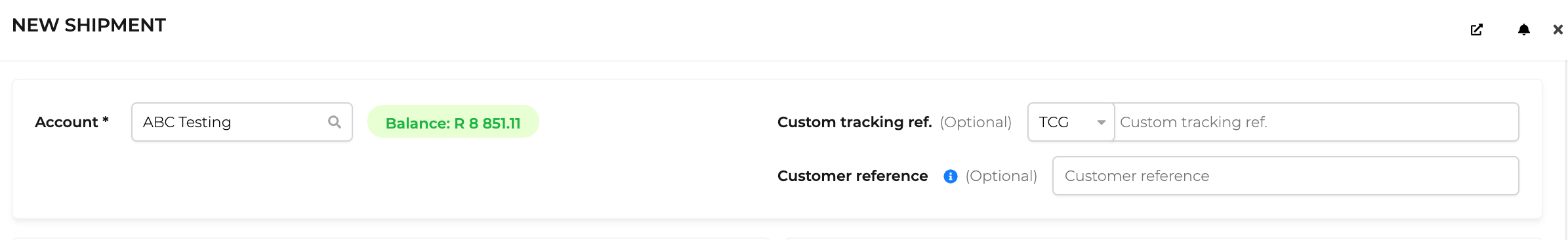Click into the Customer reference input box

[1286, 176]
